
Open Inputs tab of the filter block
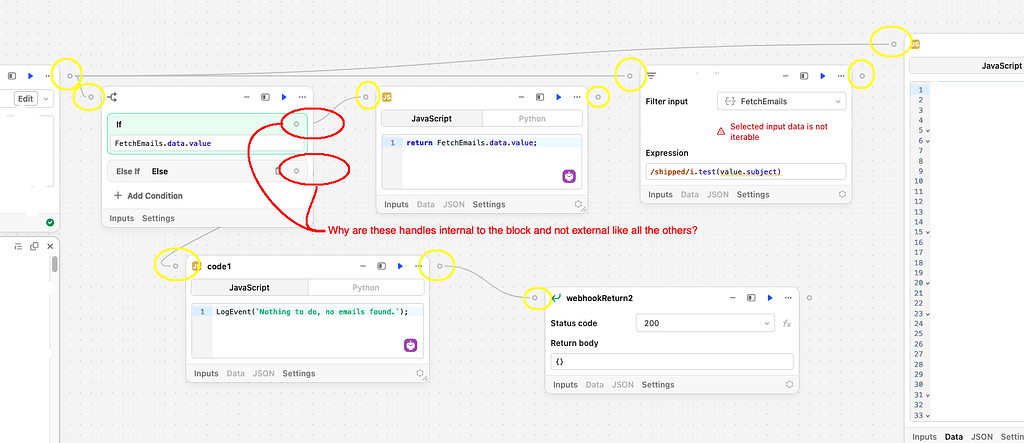click(x=660, y=195)
